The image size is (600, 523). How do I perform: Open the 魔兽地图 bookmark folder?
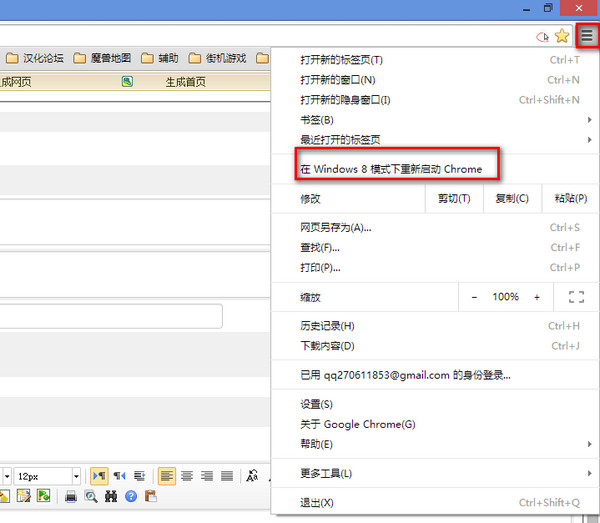coord(102,58)
